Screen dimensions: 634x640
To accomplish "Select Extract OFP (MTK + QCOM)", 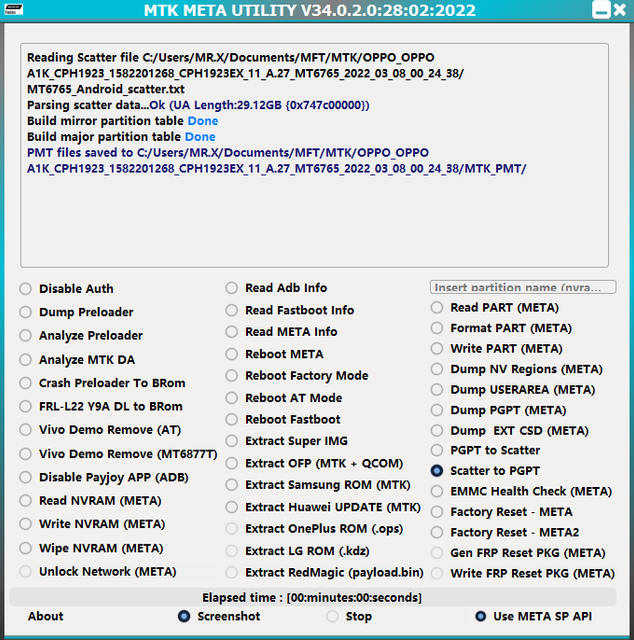I will [231, 463].
